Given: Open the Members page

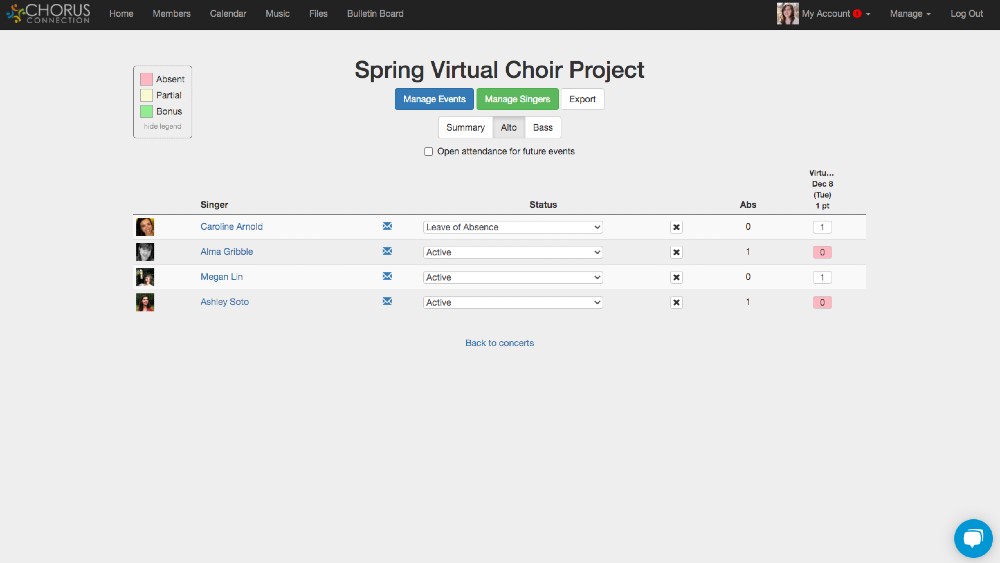Looking at the screenshot, I should [x=172, y=13].
